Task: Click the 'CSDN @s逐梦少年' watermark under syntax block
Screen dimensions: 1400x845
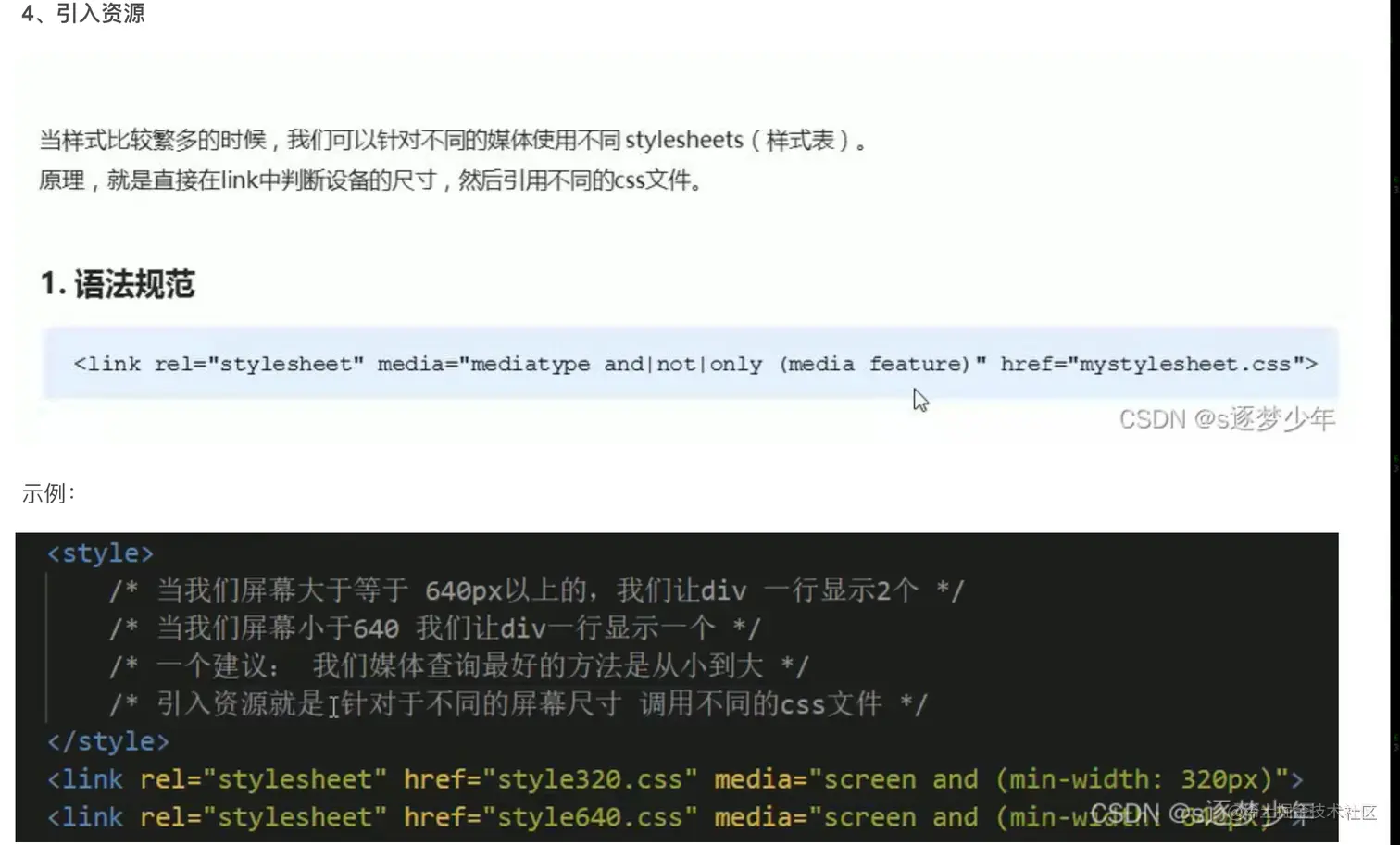Action: [1227, 419]
